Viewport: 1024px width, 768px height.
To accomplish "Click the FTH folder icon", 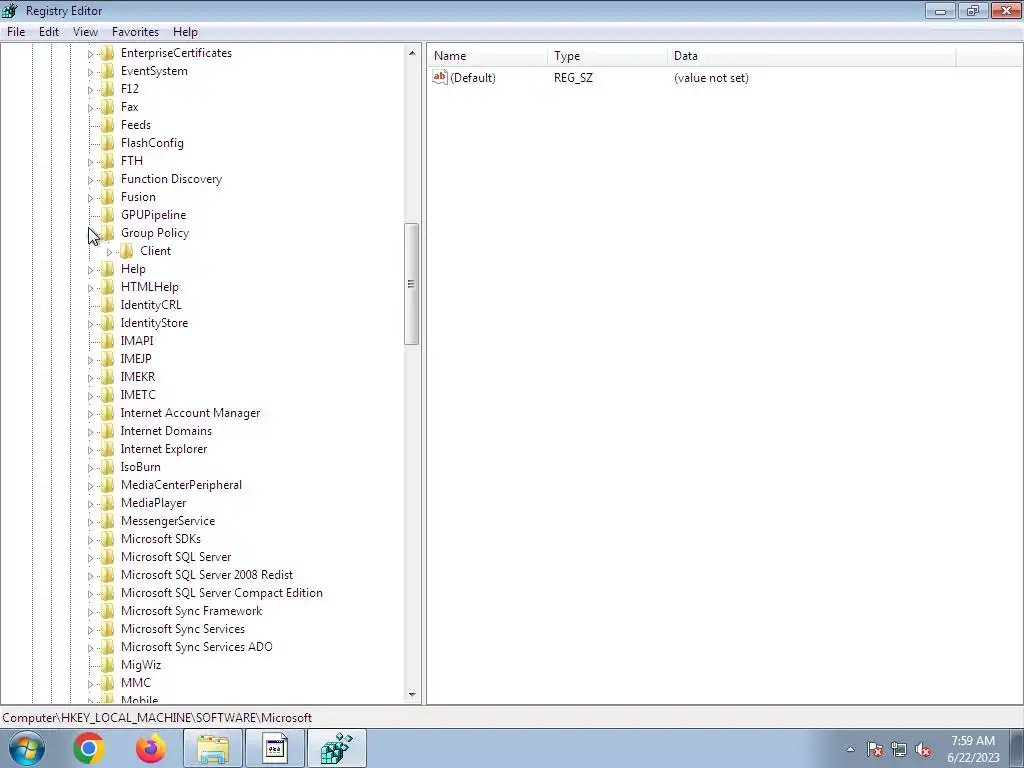I will click(108, 161).
